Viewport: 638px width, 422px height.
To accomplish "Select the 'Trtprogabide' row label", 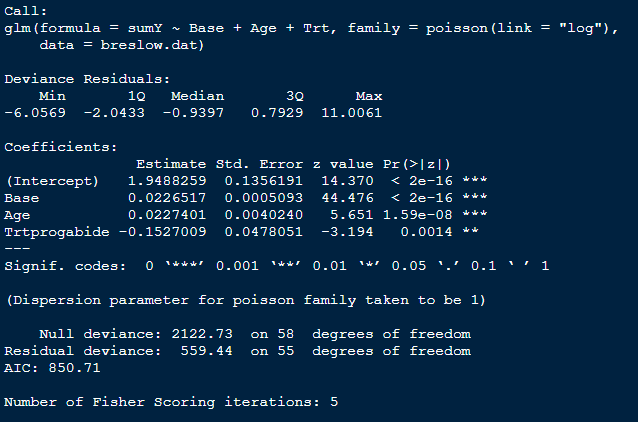I will click(x=57, y=232).
